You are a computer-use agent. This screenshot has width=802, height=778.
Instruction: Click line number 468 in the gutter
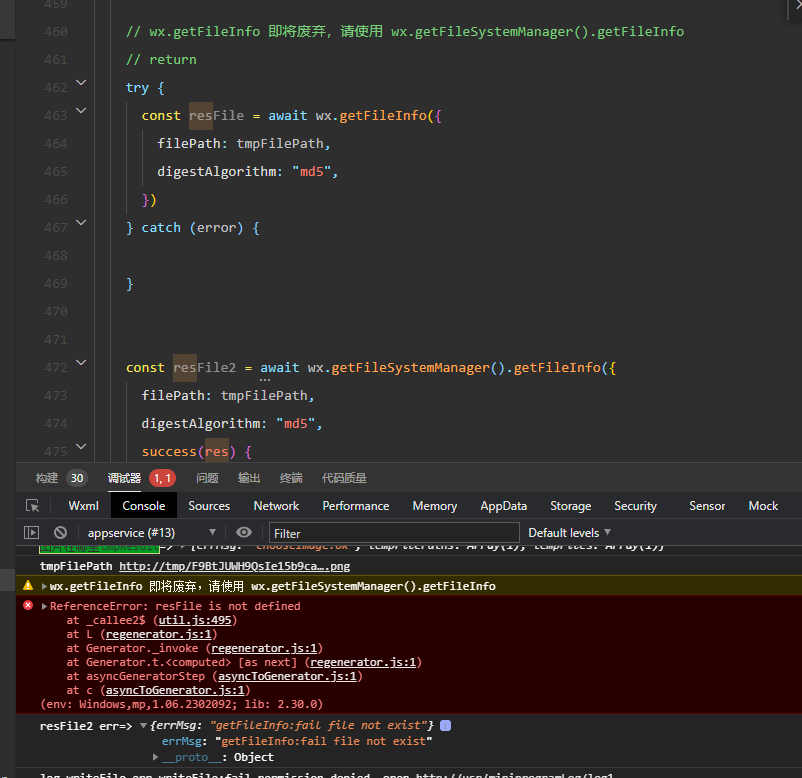pyautogui.click(x=56, y=255)
